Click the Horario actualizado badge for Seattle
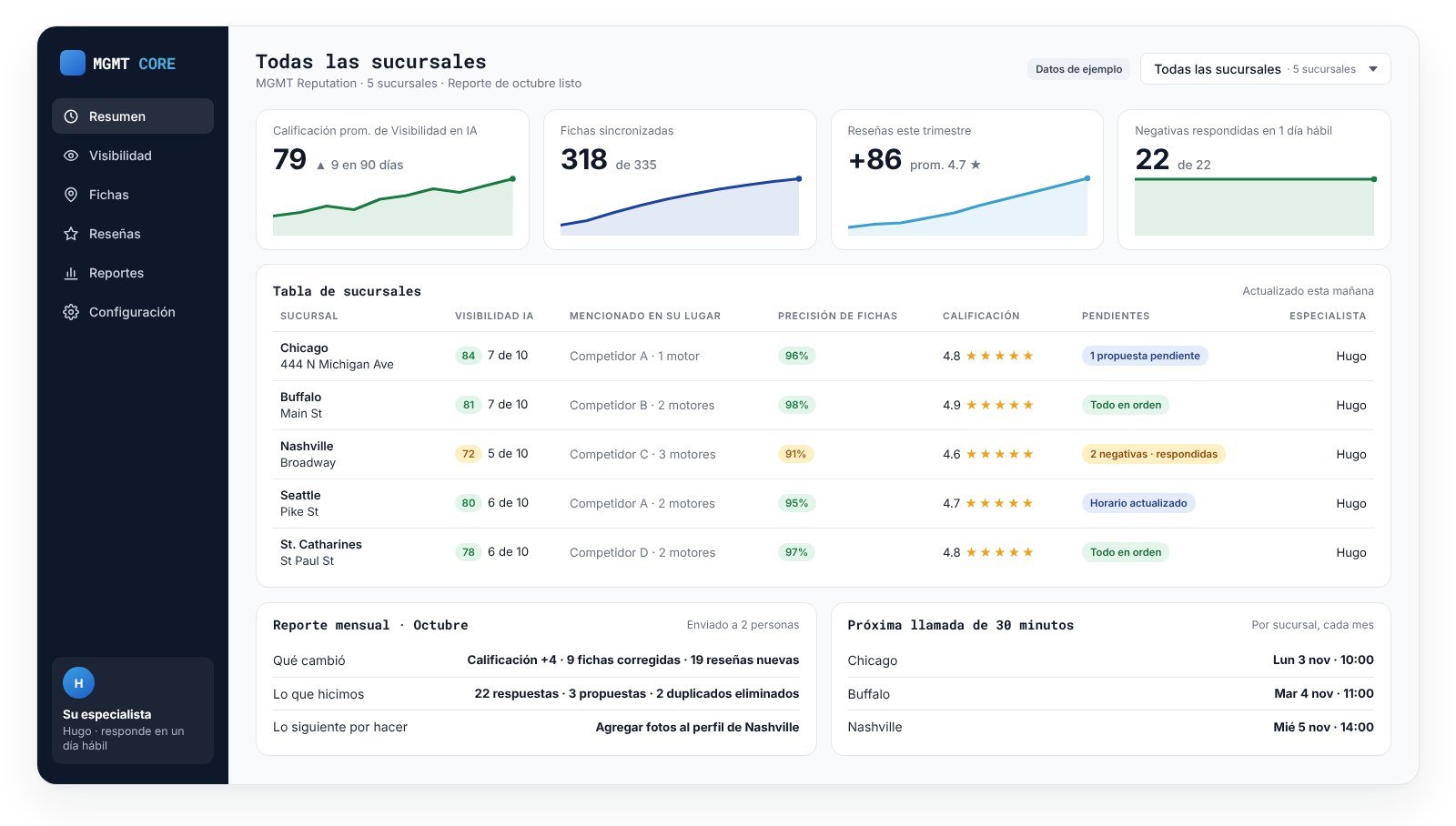1456x826 pixels. (x=1138, y=503)
